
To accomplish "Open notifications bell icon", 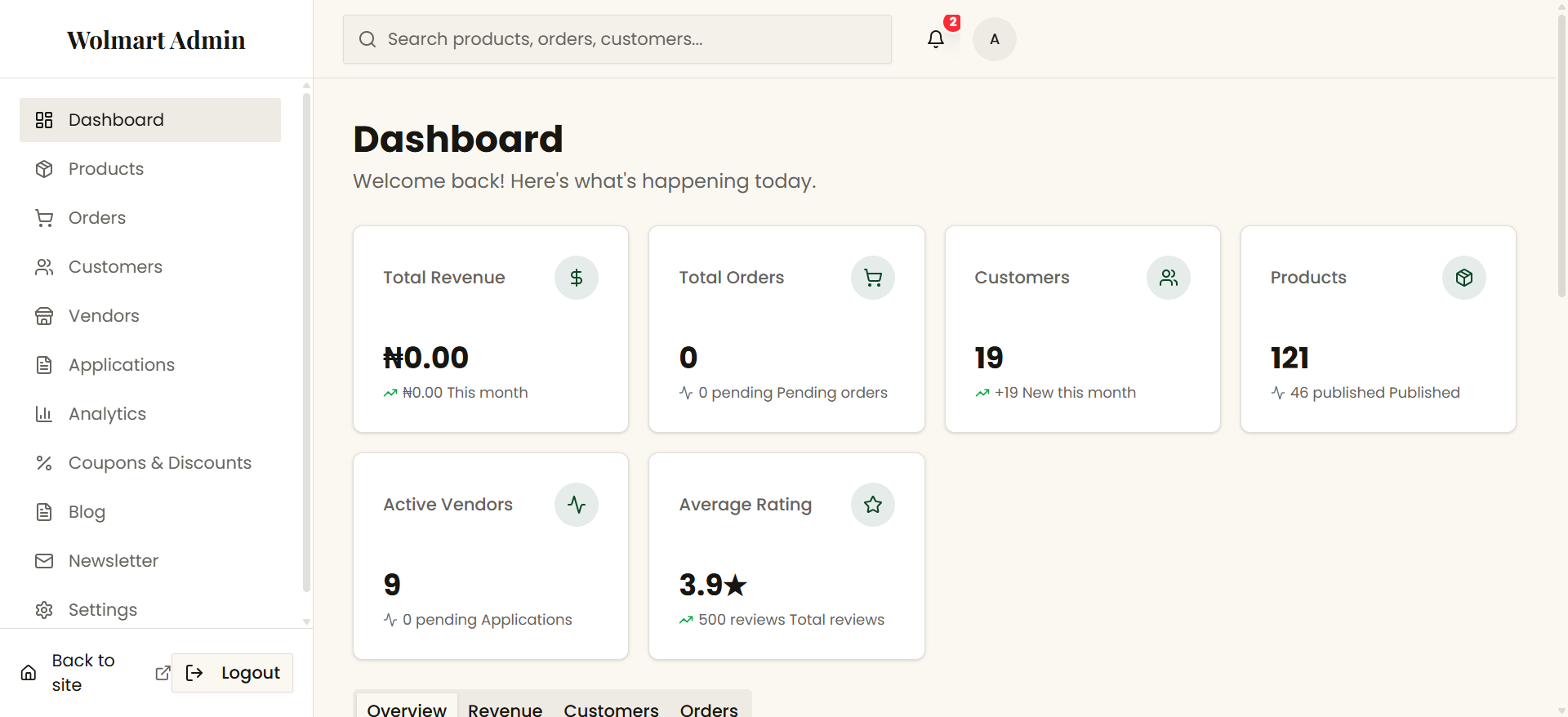I will tap(936, 39).
